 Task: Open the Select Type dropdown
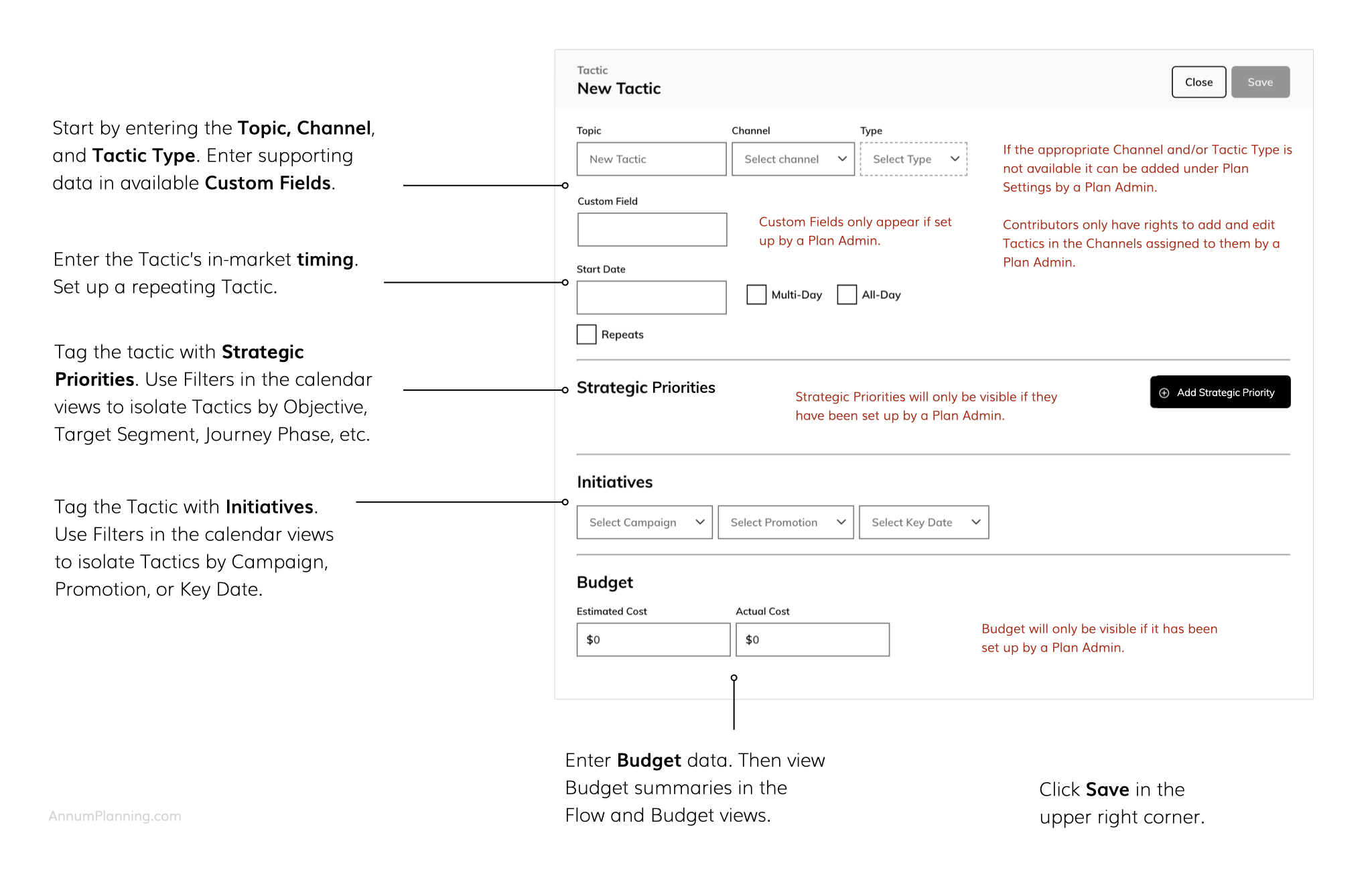tap(914, 159)
